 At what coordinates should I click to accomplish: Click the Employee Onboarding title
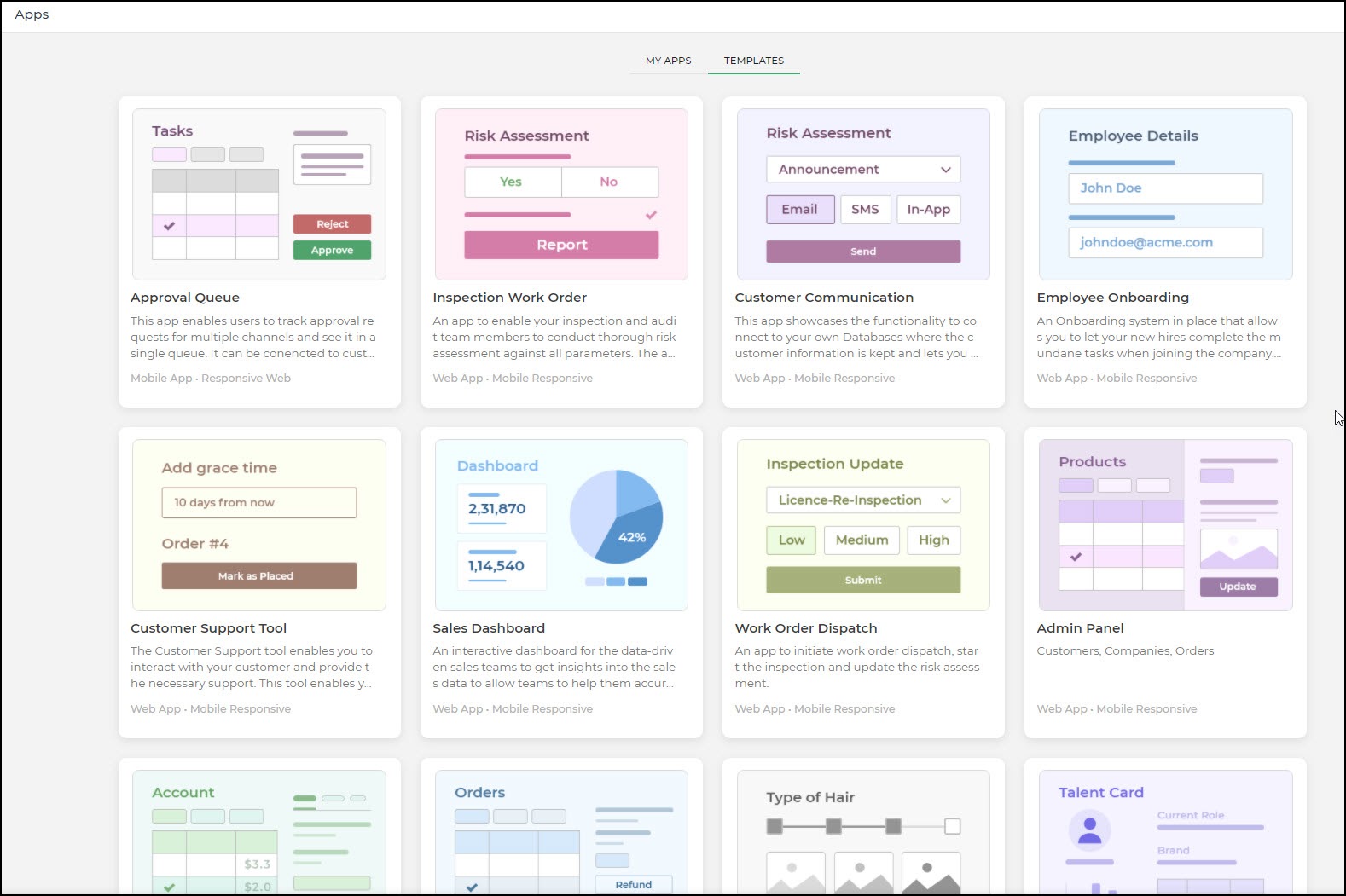click(1112, 298)
